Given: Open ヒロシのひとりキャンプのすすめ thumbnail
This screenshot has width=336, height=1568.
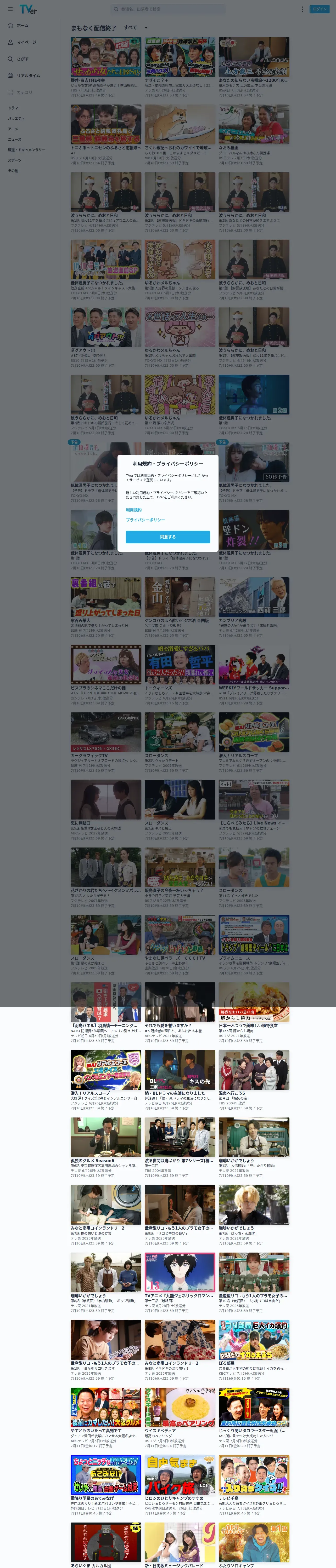Looking at the screenshot, I should (x=180, y=1475).
